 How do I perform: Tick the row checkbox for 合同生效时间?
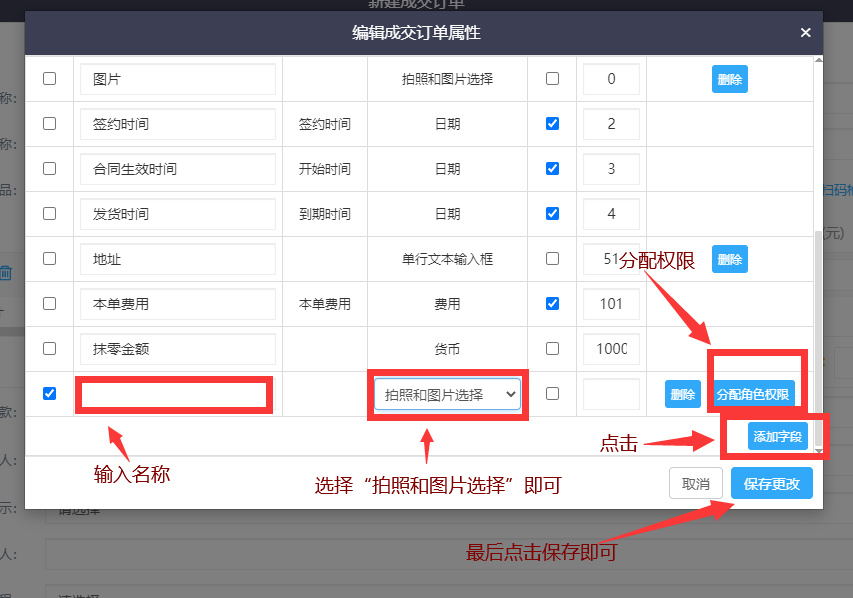50,169
